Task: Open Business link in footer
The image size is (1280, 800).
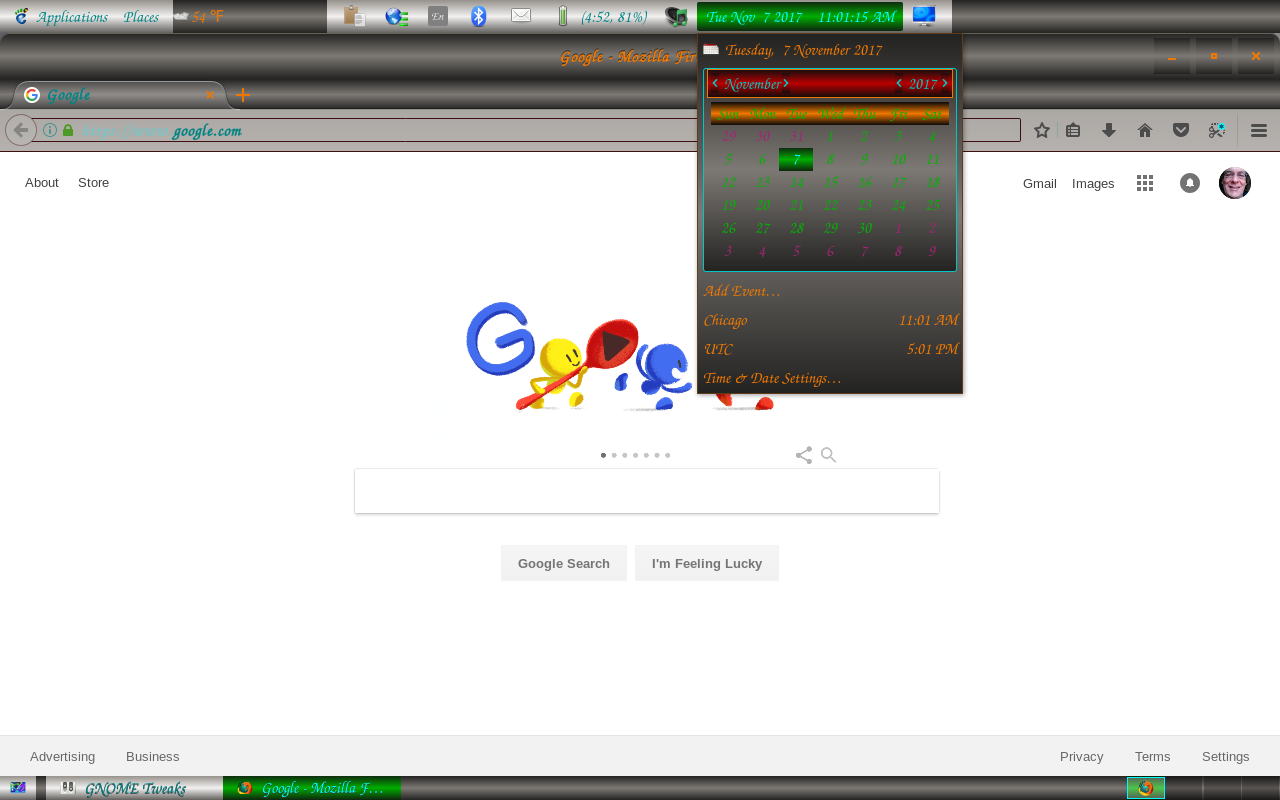Action: coord(153,756)
